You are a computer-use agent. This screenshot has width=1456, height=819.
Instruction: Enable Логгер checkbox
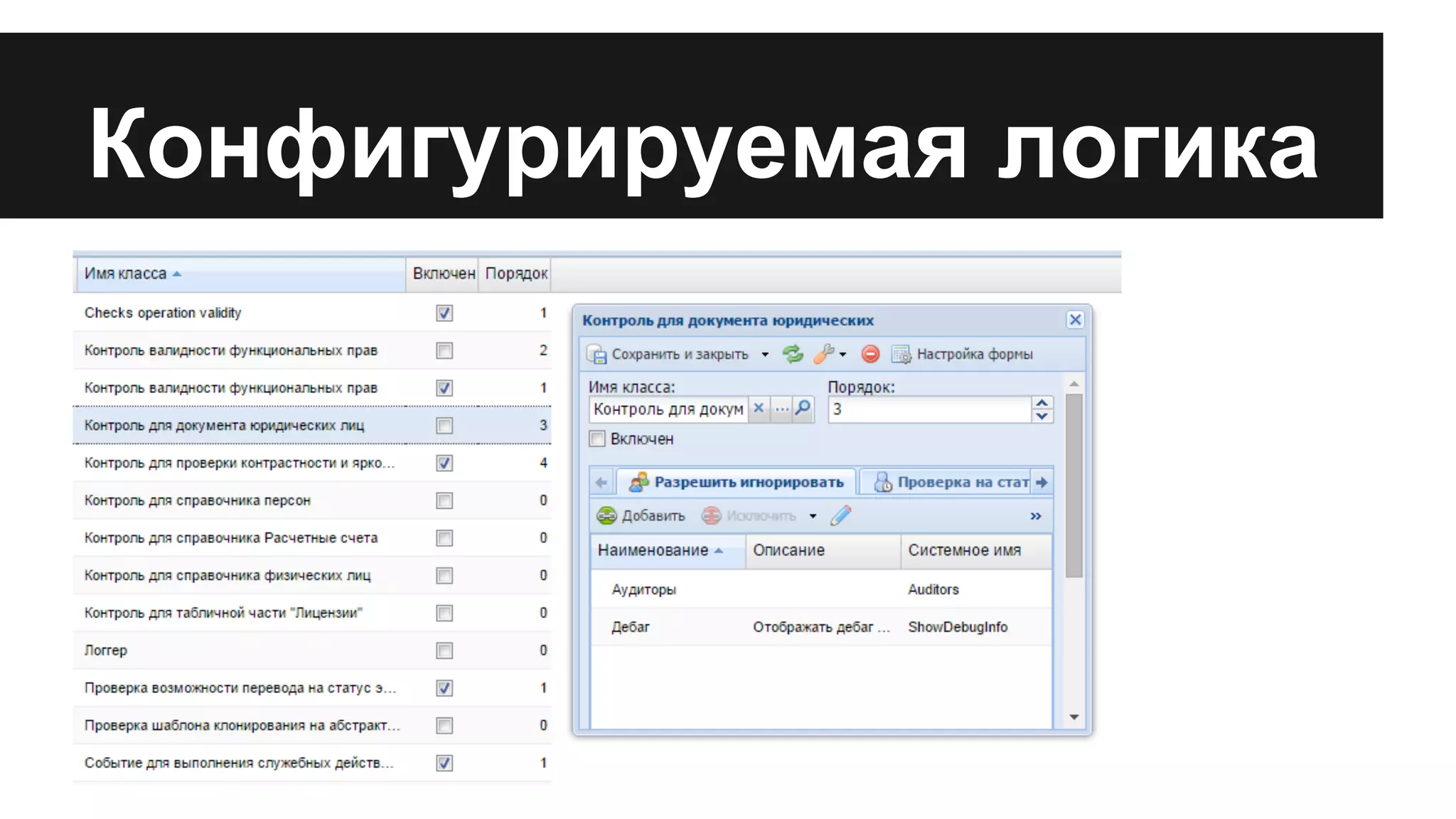pos(444,651)
